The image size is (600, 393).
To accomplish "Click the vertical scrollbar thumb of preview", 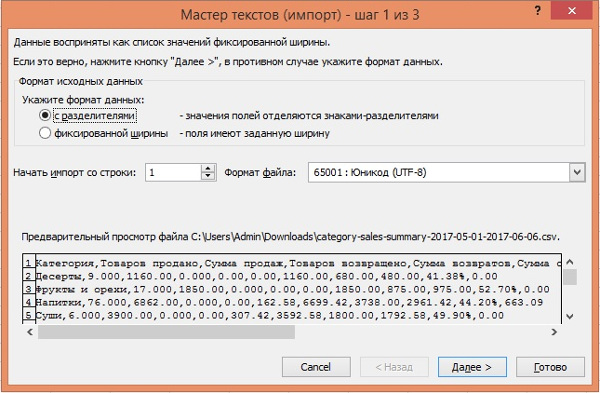I will coord(570,277).
